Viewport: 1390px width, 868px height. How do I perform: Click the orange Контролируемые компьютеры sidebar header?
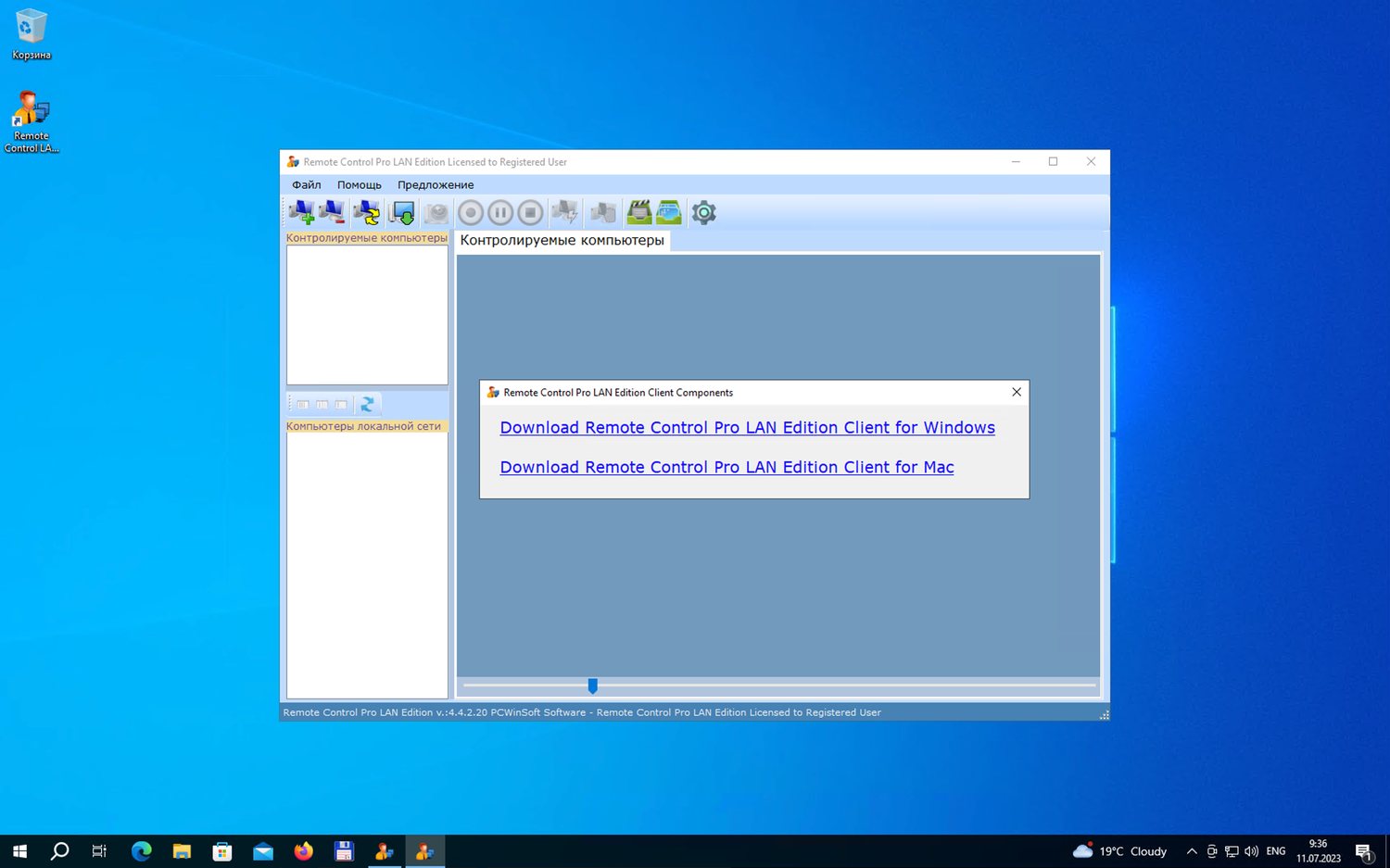click(x=367, y=238)
